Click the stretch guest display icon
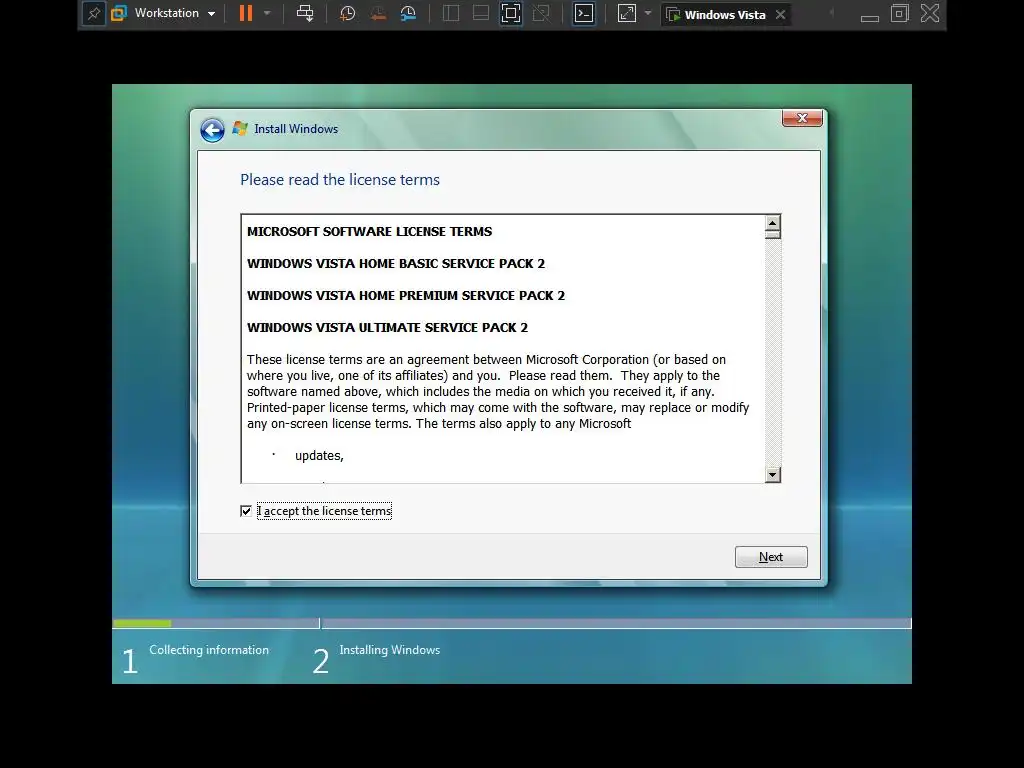This screenshot has width=1024, height=768. [626, 13]
